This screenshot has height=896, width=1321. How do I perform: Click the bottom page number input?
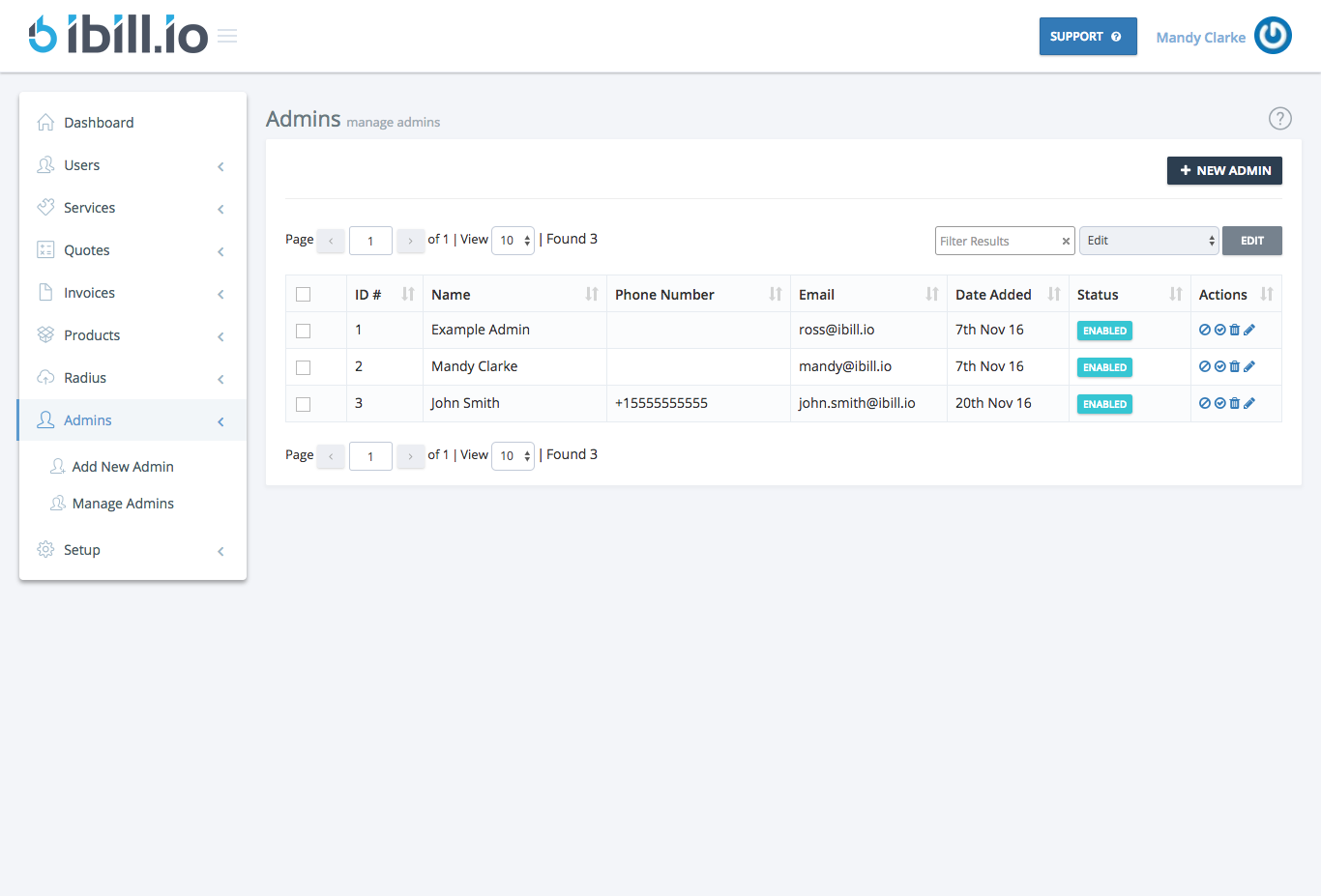click(x=370, y=456)
